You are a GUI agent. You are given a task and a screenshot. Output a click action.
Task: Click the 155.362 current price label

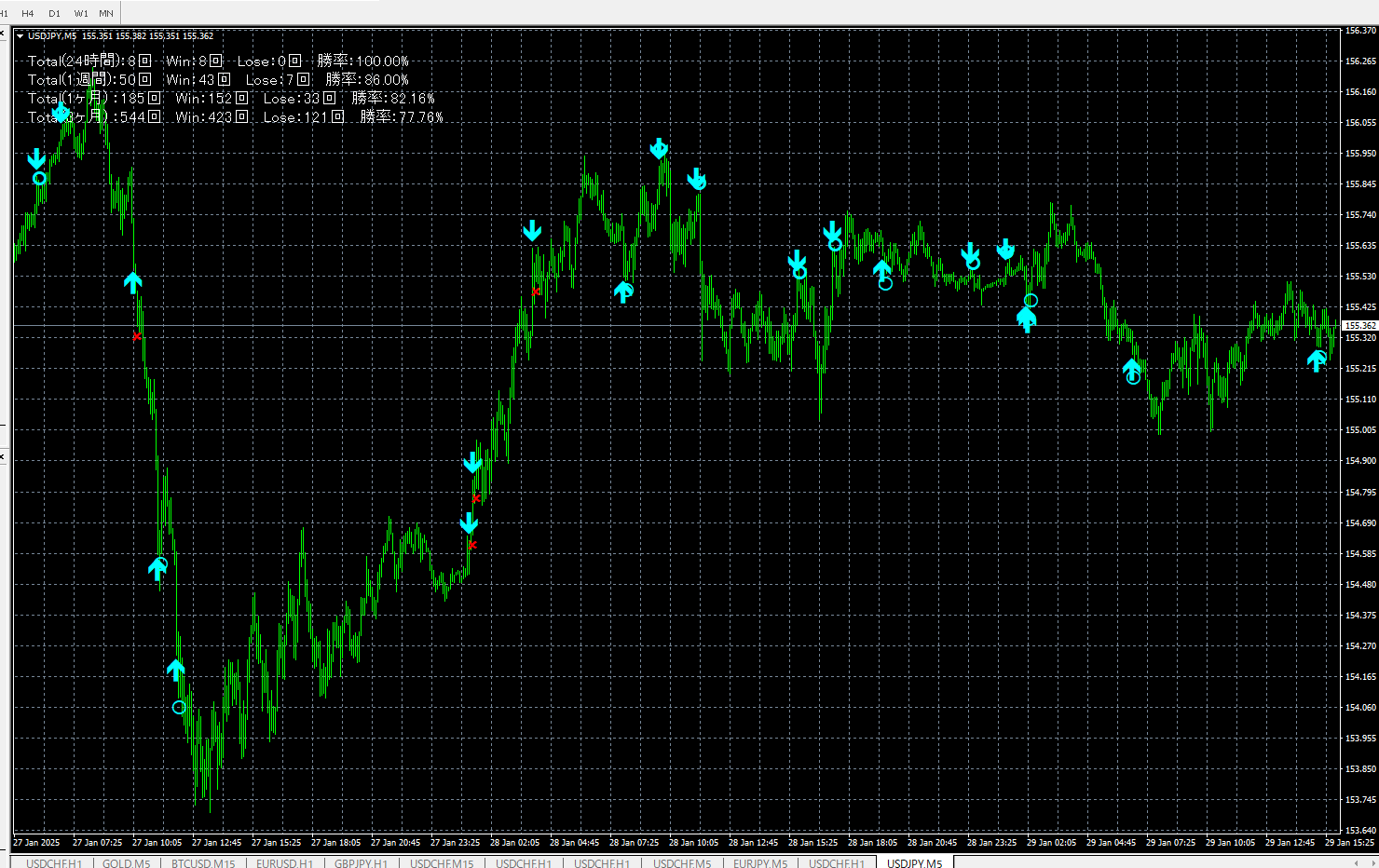(x=1359, y=325)
